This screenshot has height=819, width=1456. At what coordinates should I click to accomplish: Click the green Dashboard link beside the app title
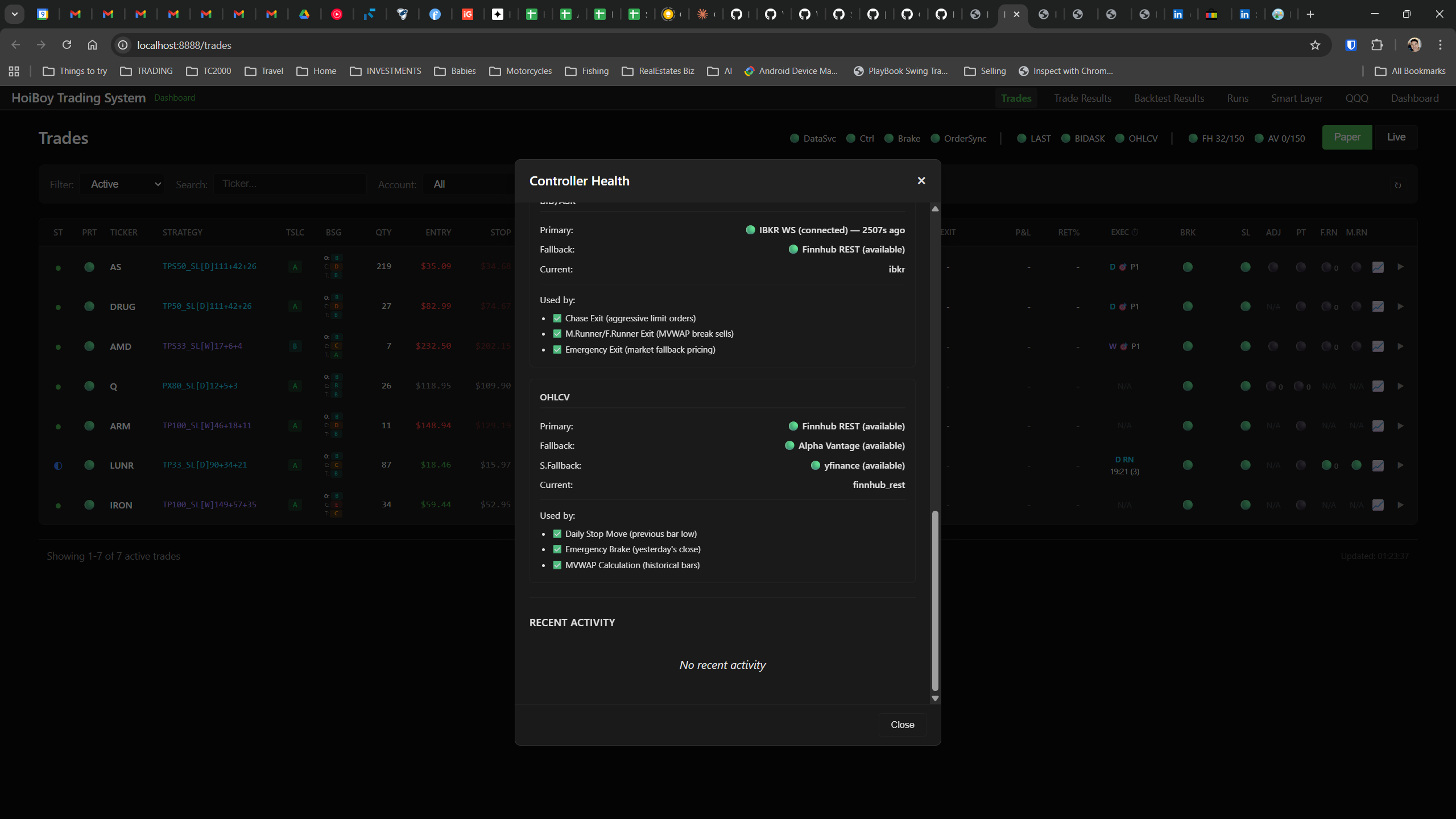pyautogui.click(x=175, y=98)
